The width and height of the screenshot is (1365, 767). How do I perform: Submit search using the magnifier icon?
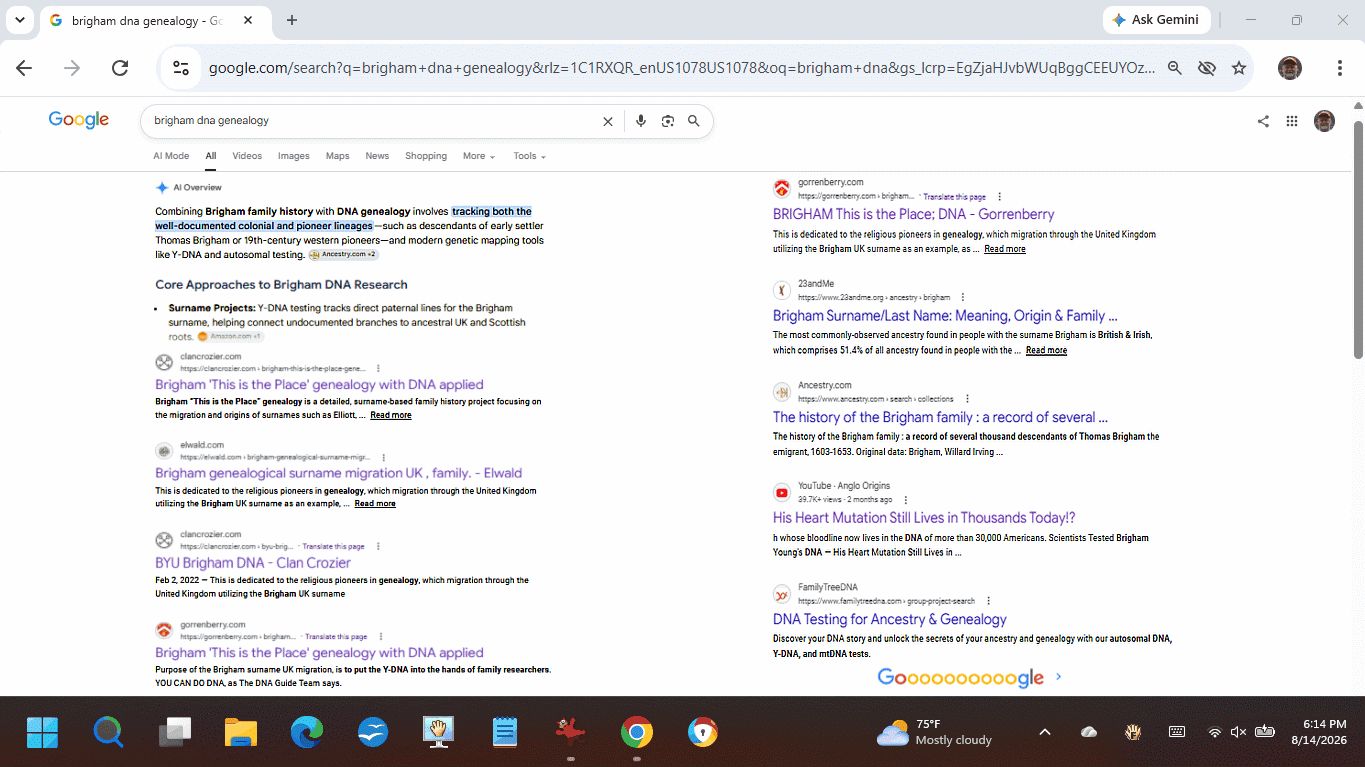(693, 121)
